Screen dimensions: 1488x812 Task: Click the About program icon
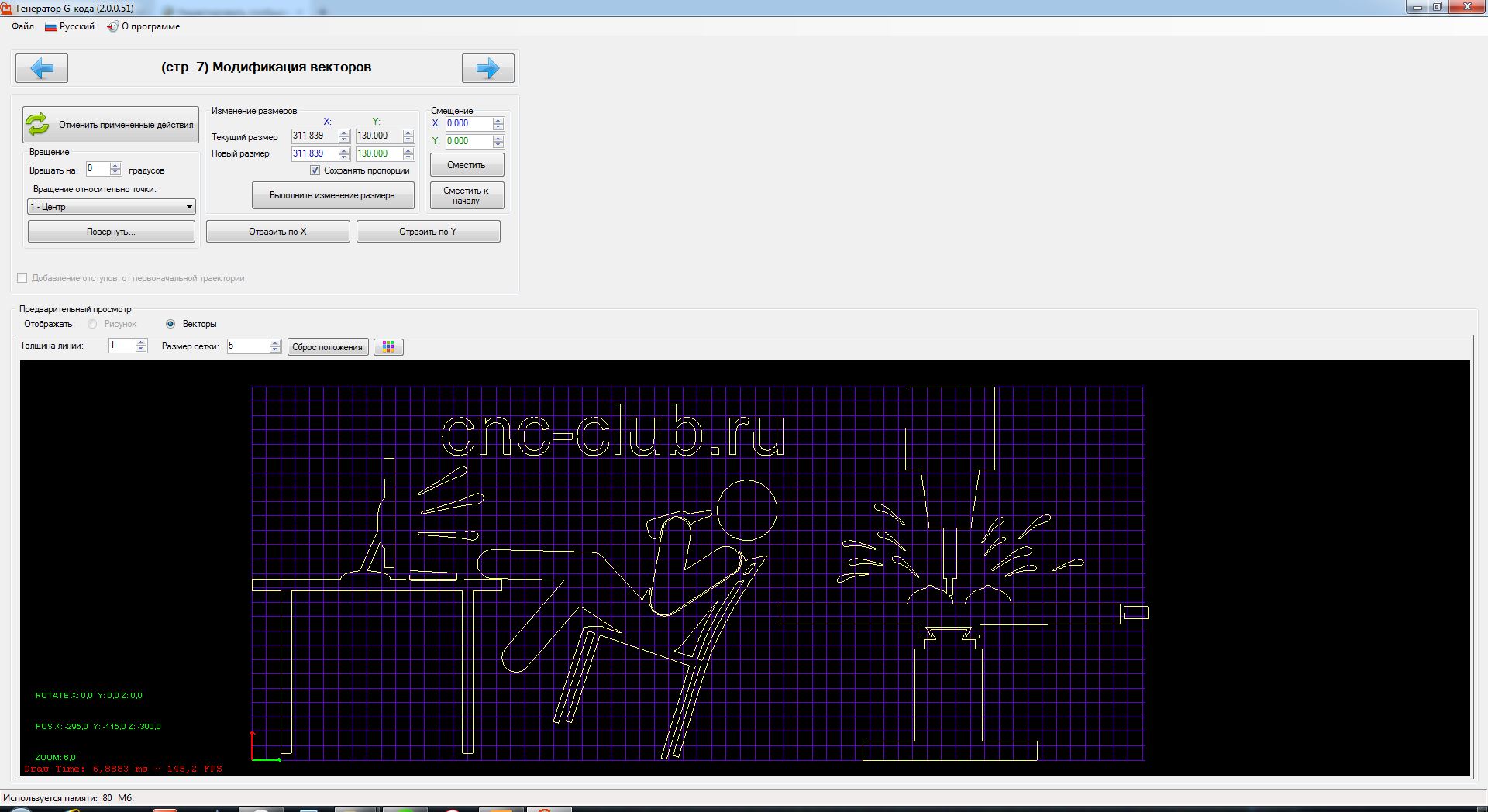112,26
